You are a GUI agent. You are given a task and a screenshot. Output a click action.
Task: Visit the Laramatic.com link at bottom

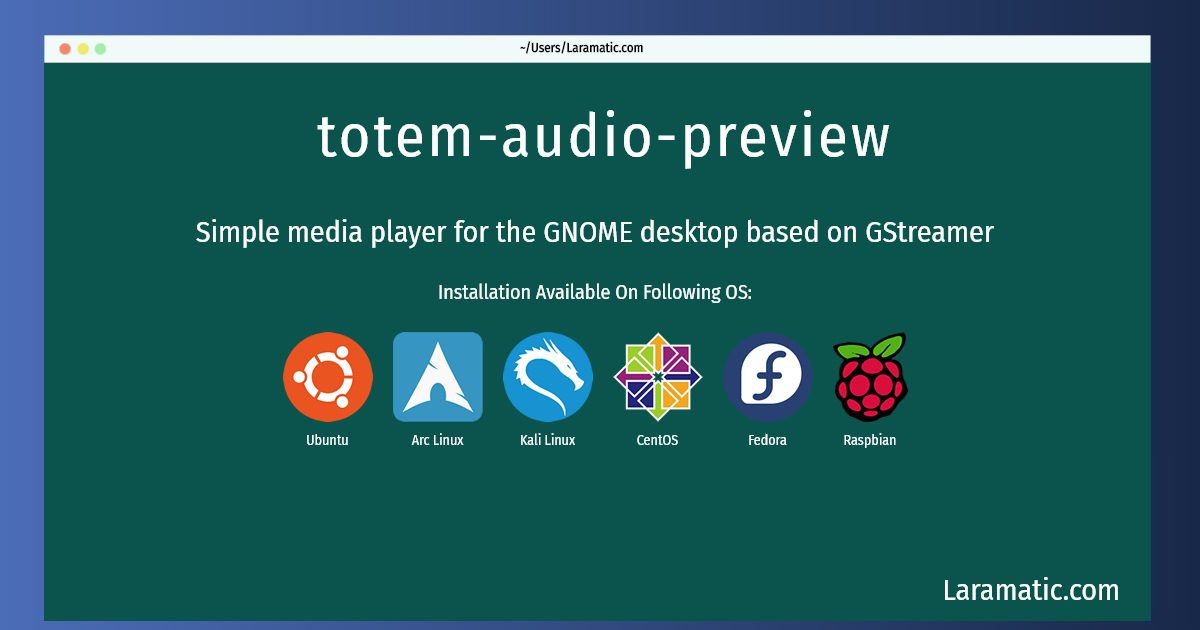click(1031, 590)
